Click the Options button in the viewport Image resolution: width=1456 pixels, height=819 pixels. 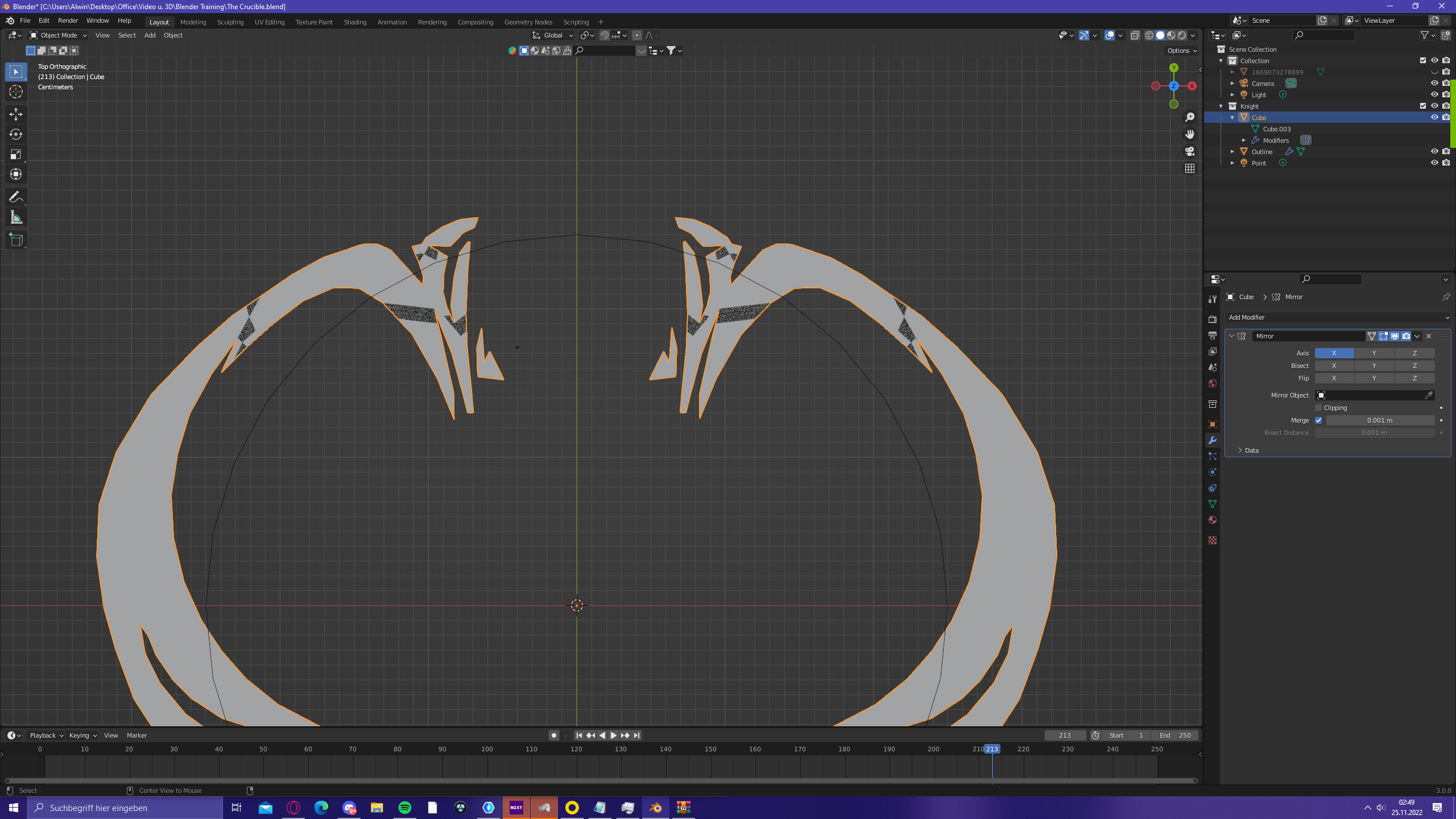(1181, 51)
